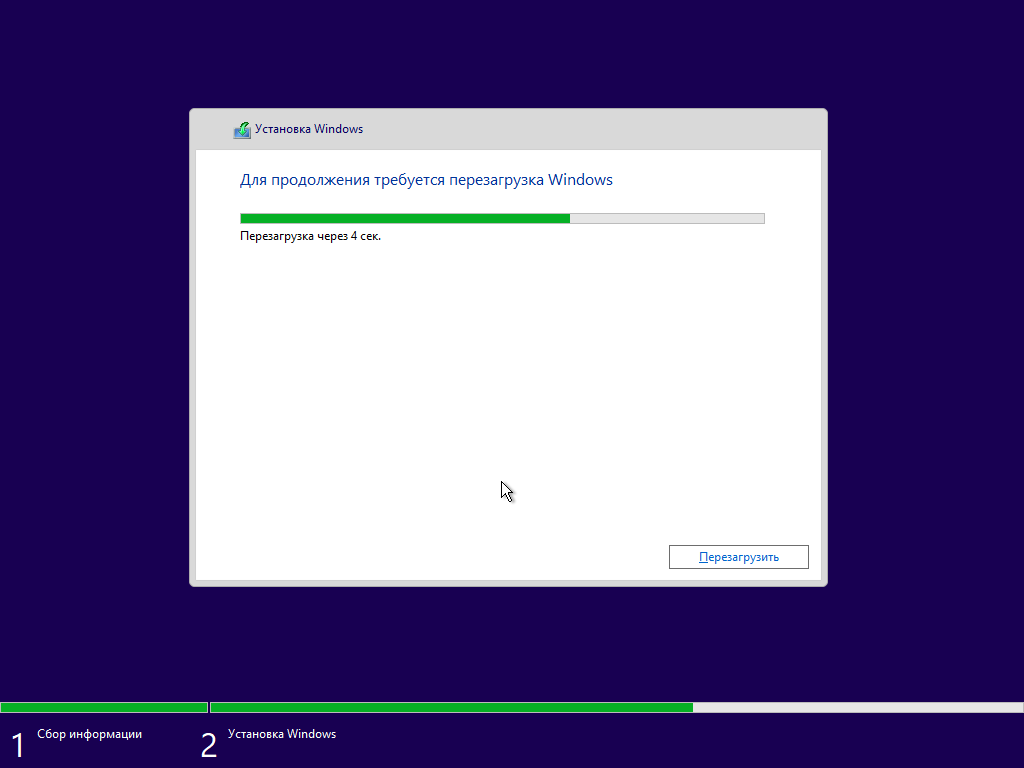The image size is (1024, 768).
Task: Click the step 2 installation progress bar at bottom
Action: pos(616,707)
